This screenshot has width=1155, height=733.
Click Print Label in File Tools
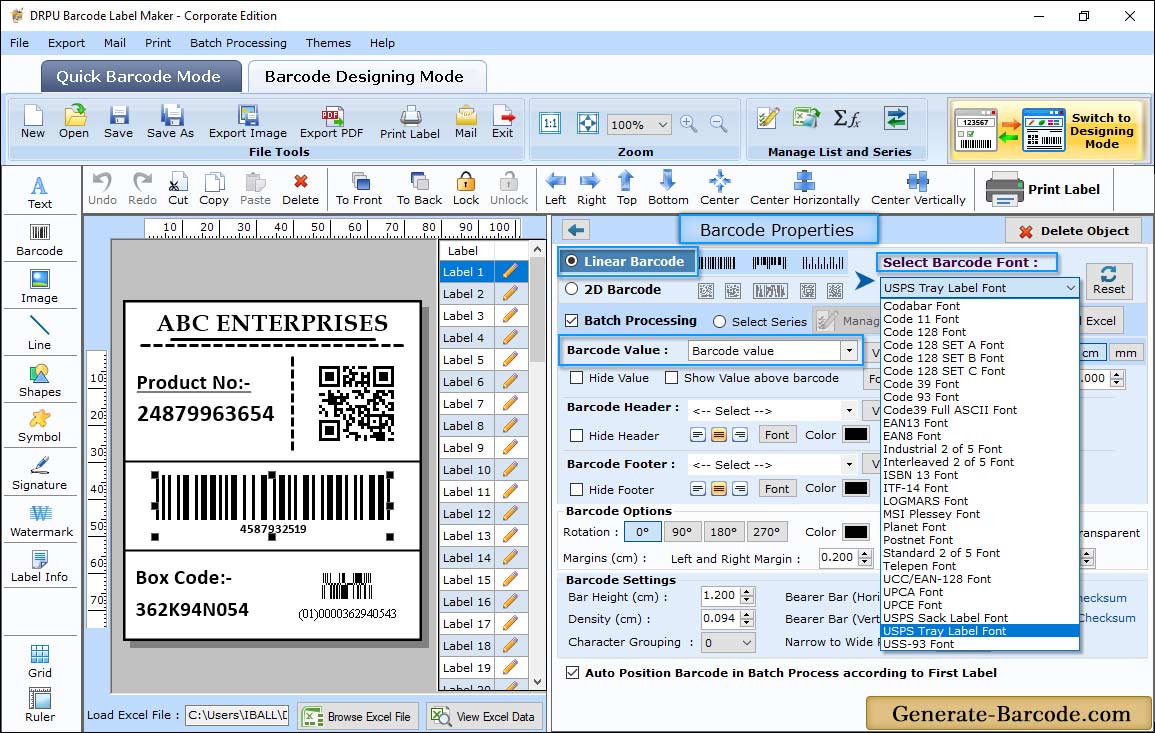point(410,122)
